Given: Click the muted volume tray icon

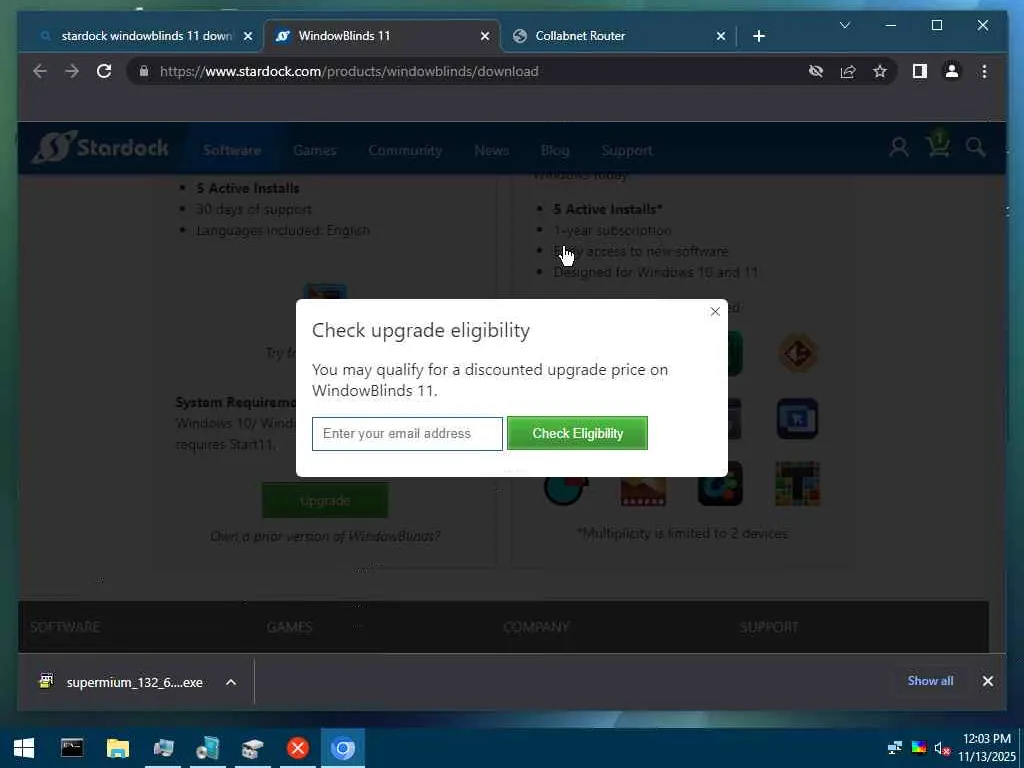Looking at the screenshot, I should (942, 748).
